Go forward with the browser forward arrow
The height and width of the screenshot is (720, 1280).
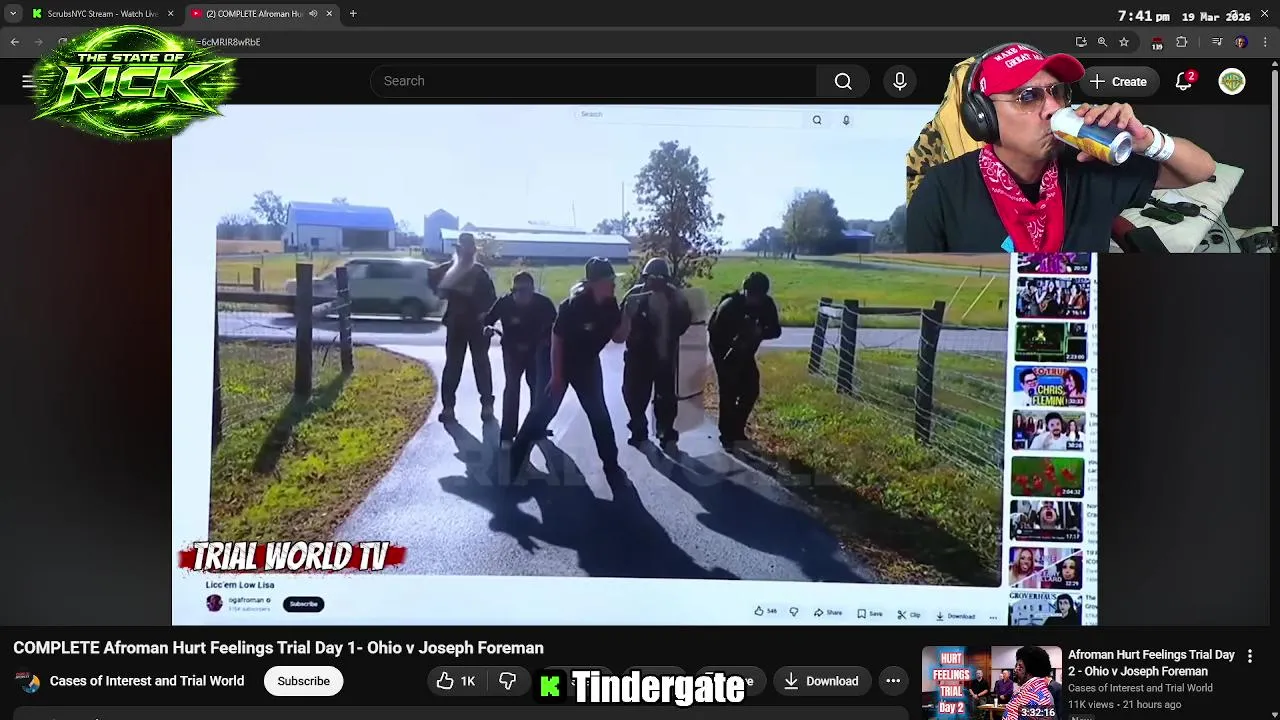pyautogui.click(x=39, y=42)
